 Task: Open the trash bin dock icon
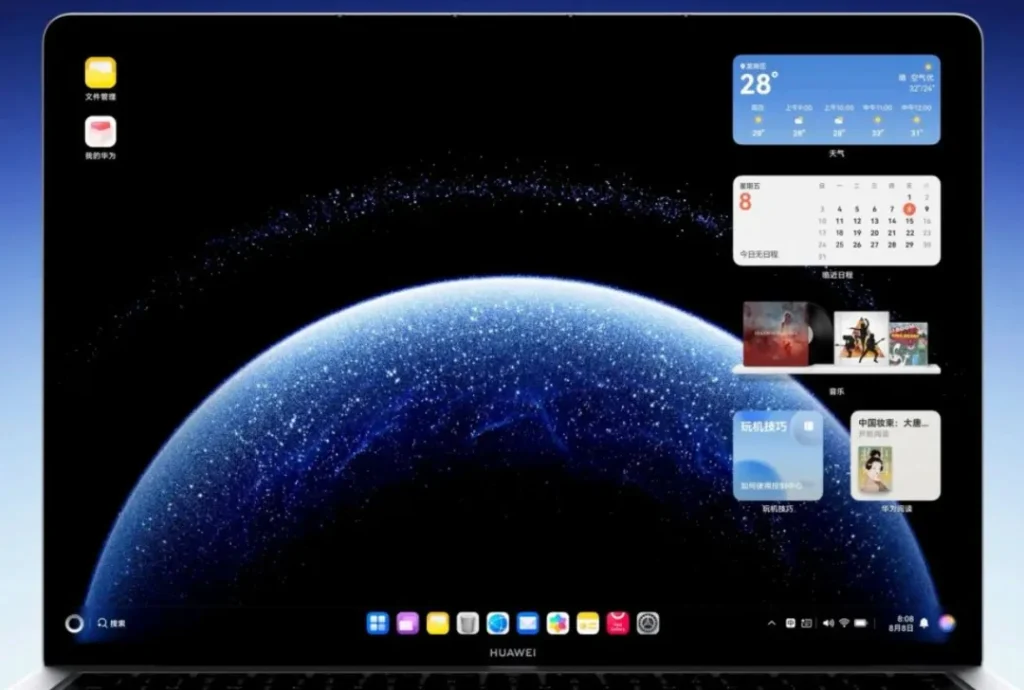click(x=468, y=623)
